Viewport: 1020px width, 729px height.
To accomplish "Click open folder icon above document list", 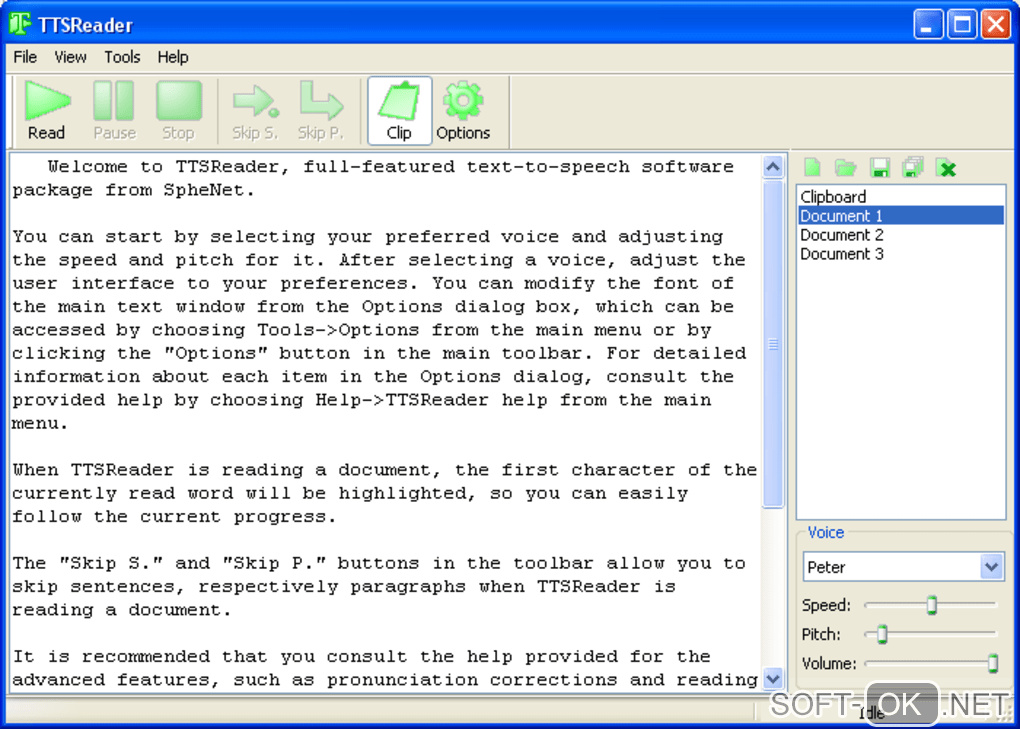I will click(x=845, y=168).
